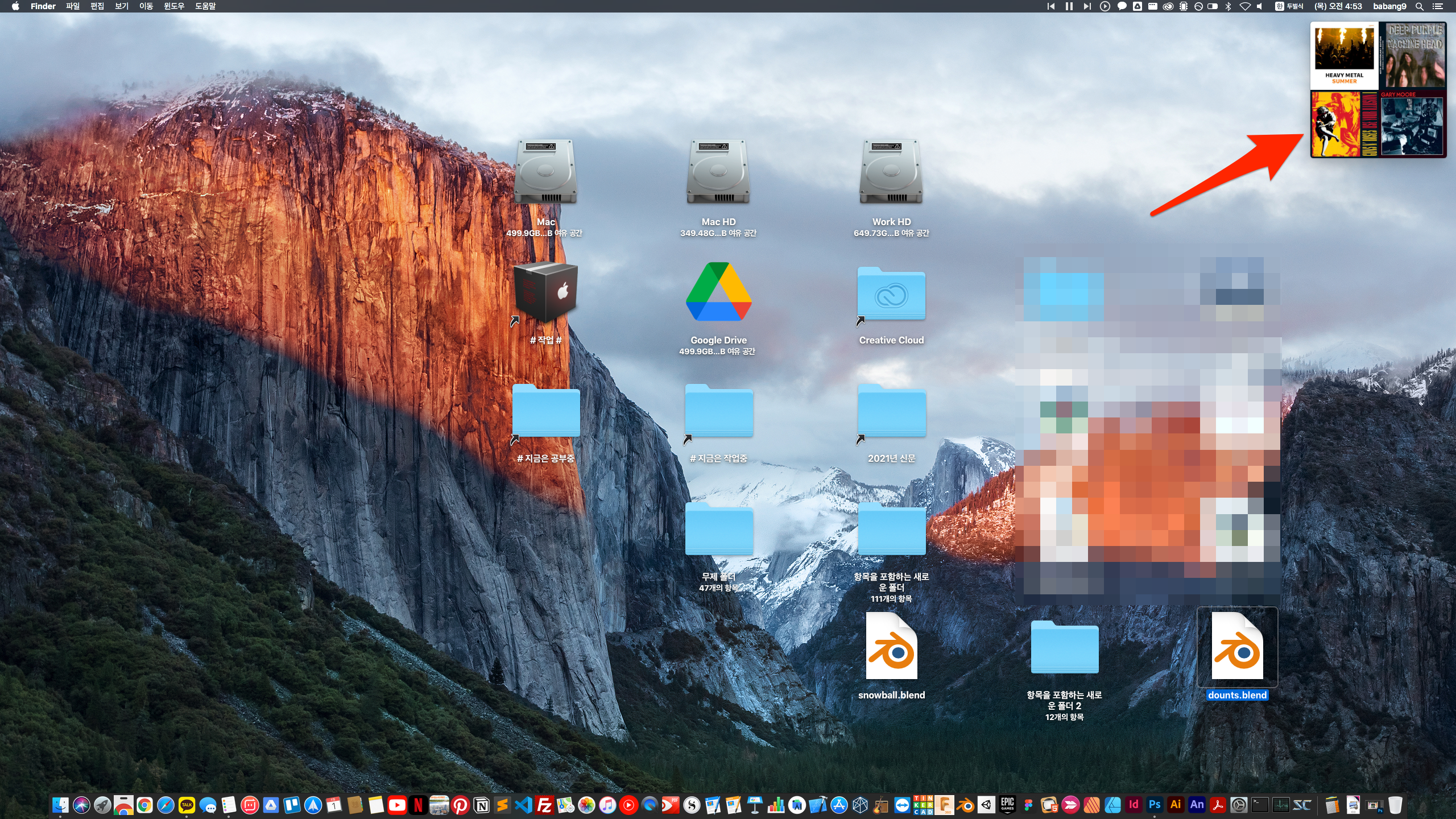Open the Wi-Fi status menu

click(x=1244, y=6)
